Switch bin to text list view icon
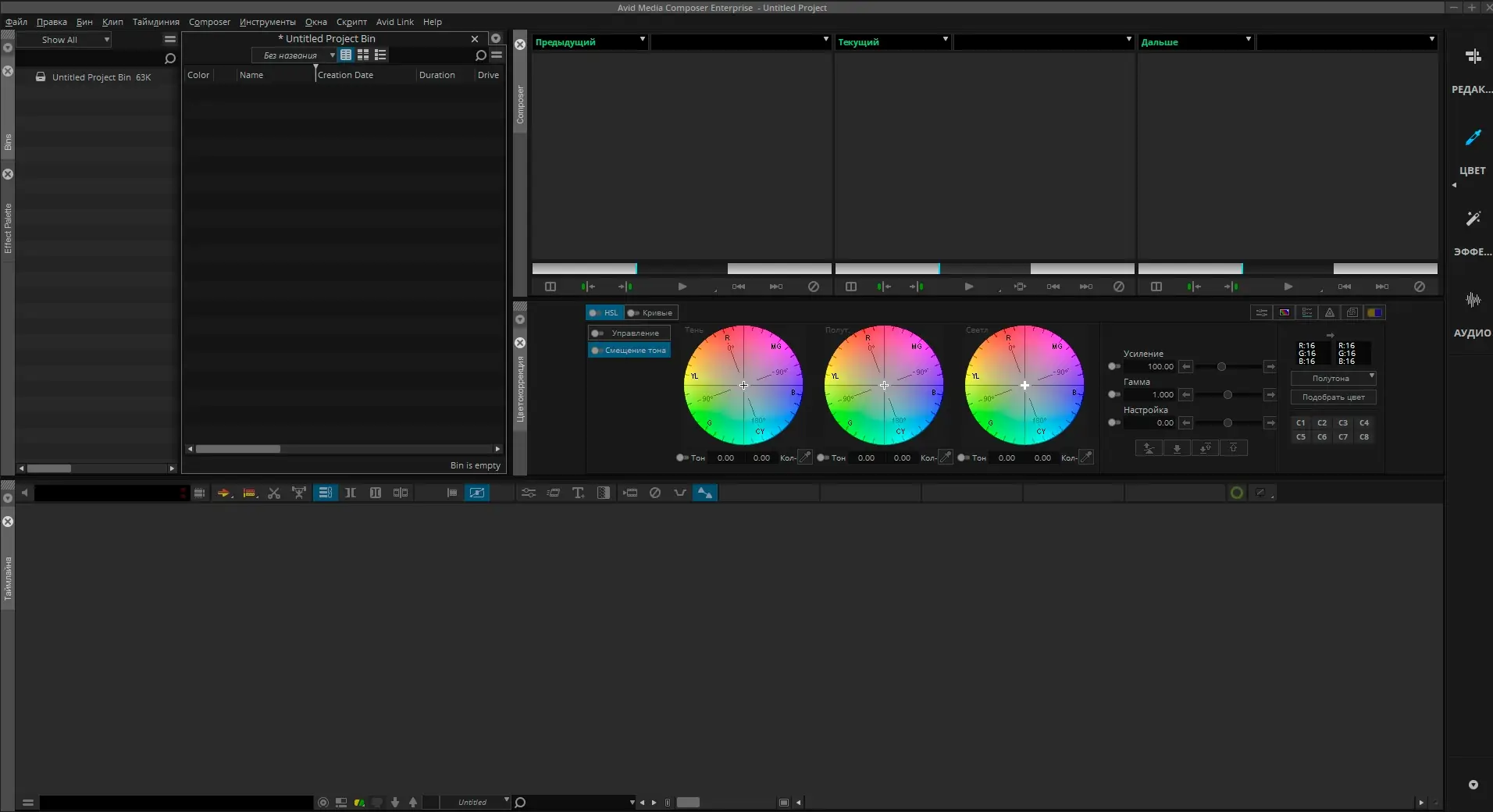This screenshot has width=1493, height=812. click(x=346, y=55)
